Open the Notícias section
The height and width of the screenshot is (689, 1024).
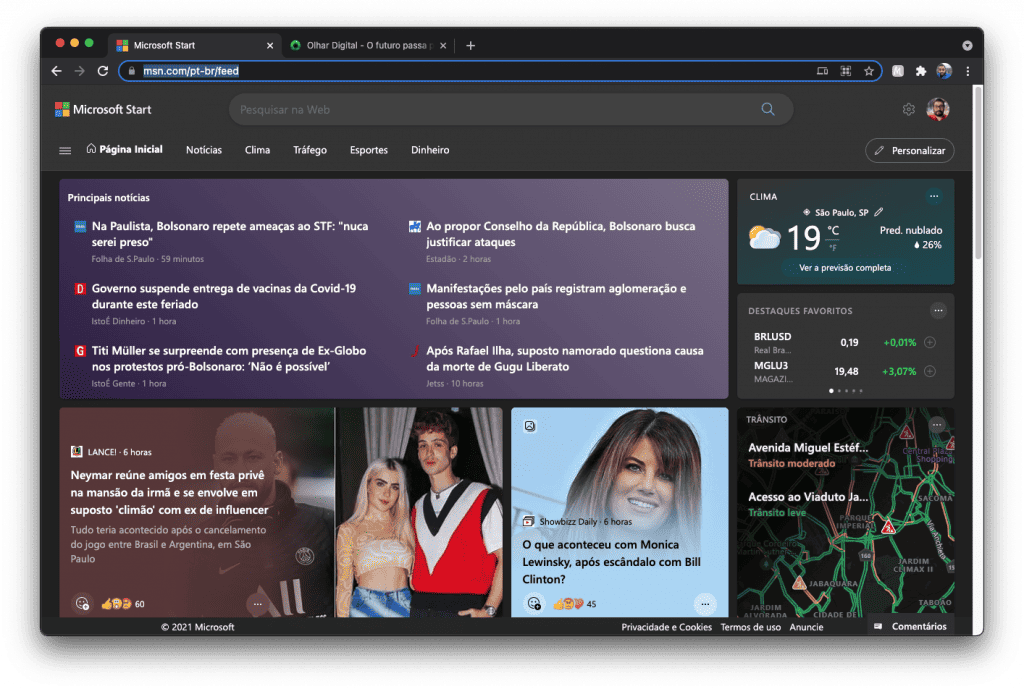(204, 150)
